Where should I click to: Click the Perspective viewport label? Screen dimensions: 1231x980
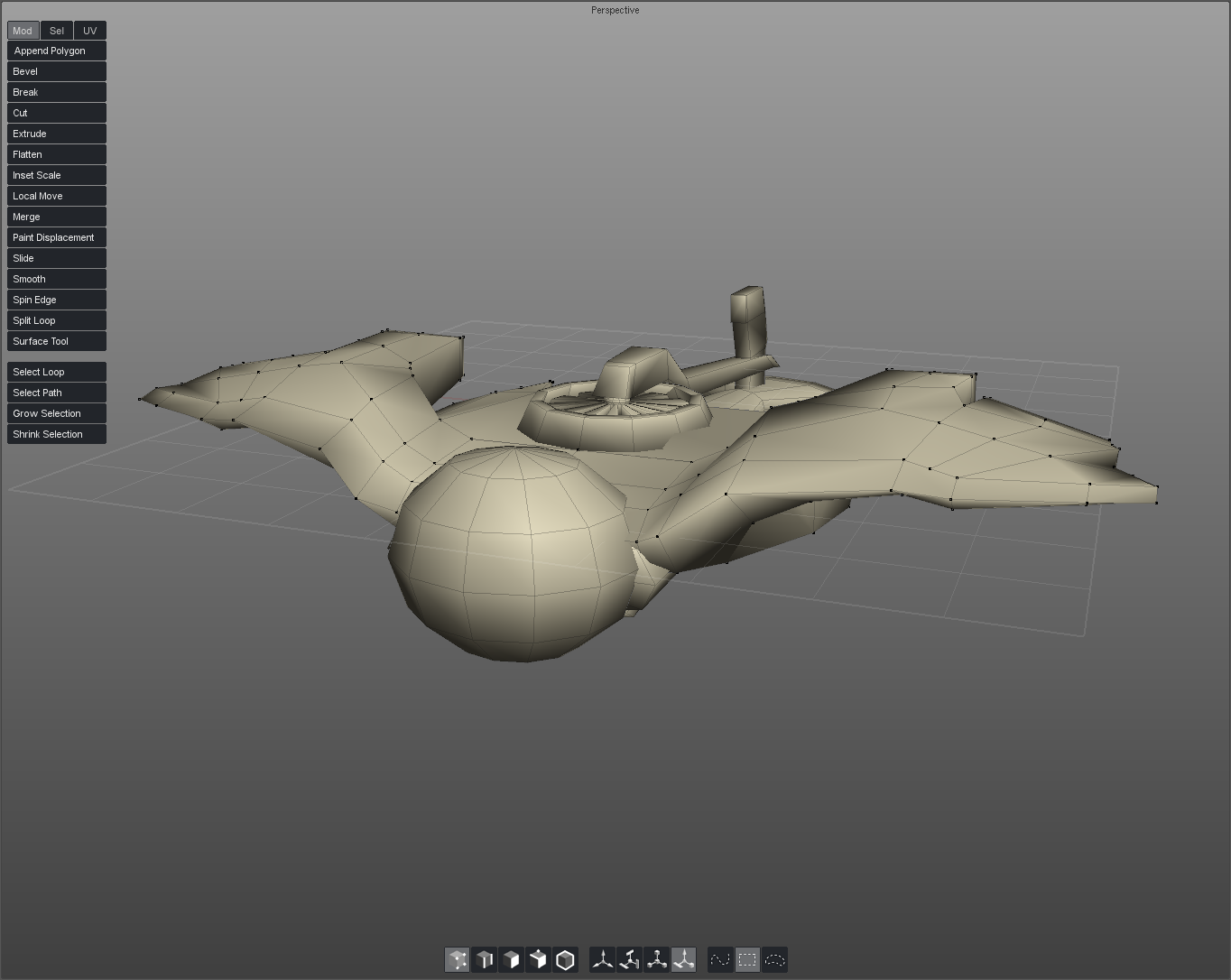pos(615,10)
